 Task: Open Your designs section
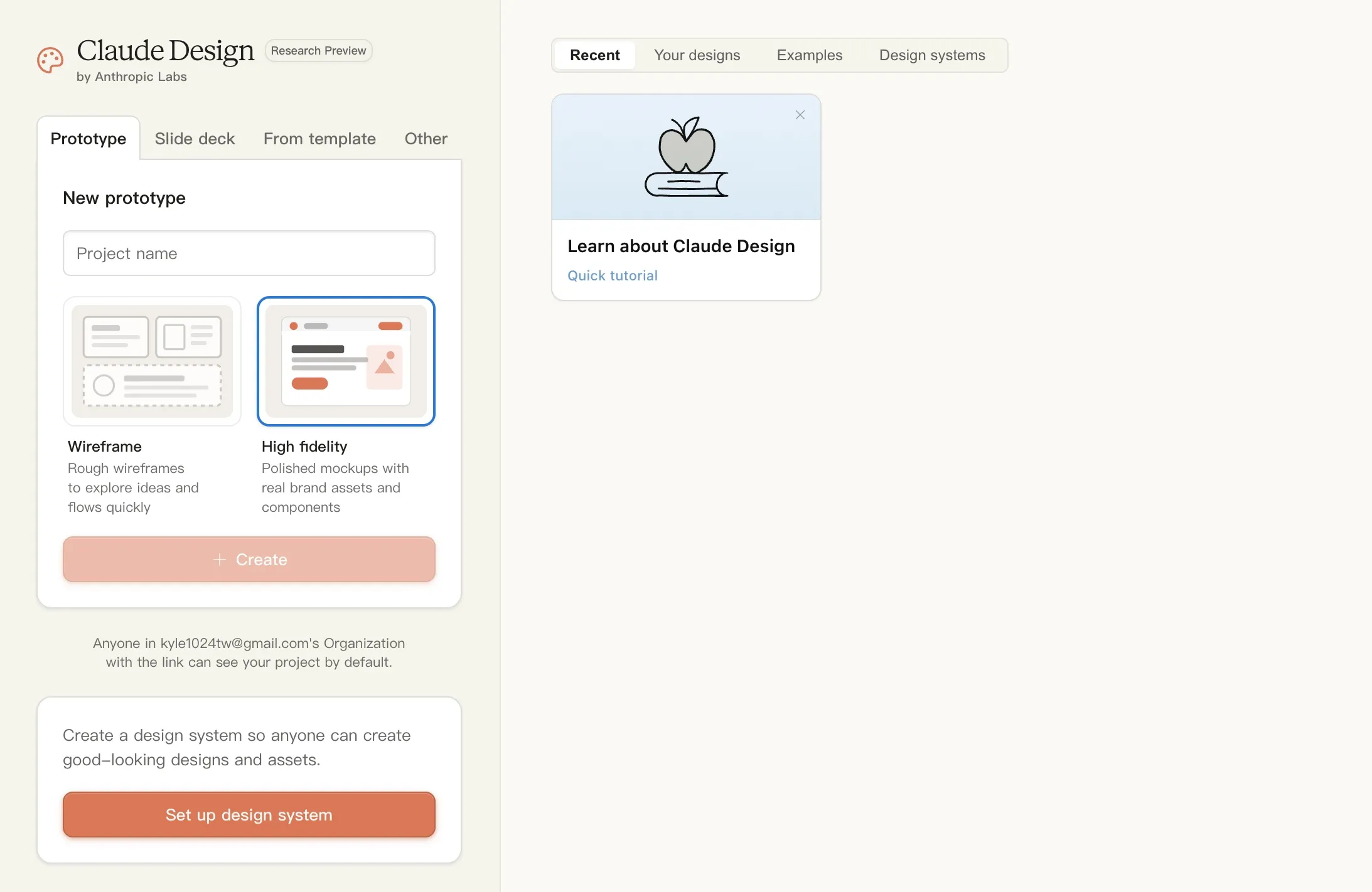[697, 55]
